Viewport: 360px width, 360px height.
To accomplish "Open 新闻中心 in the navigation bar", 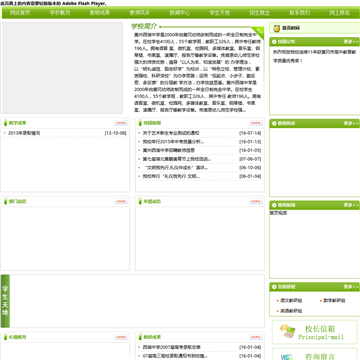I will pyautogui.click(x=180, y=13).
